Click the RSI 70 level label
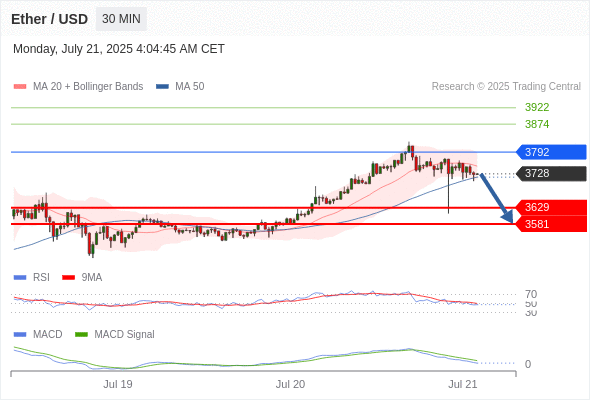This screenshot has width=590, height=400. coord(531,294)
